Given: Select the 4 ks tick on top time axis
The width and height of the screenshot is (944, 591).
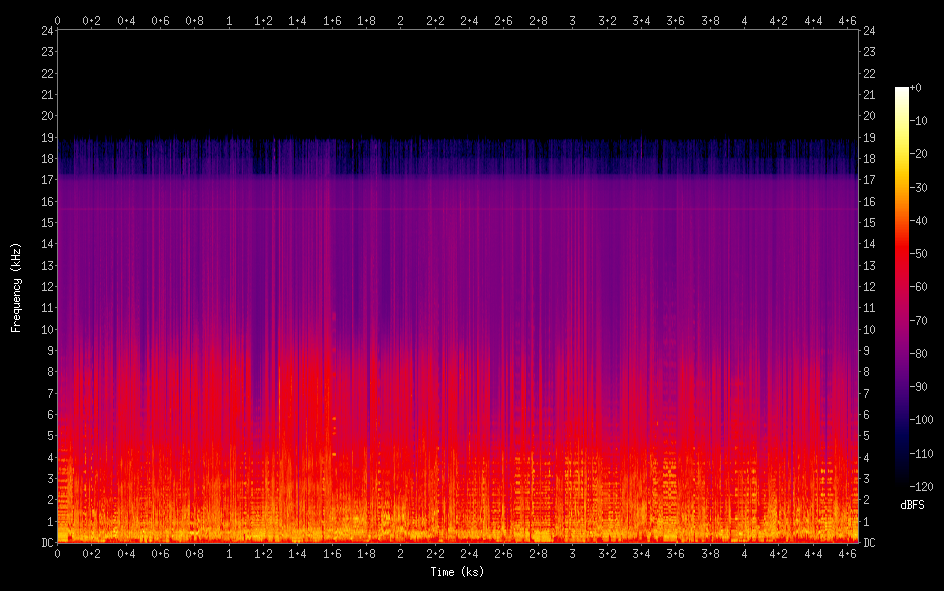Looking at the screenshot, I should point(744,19).
